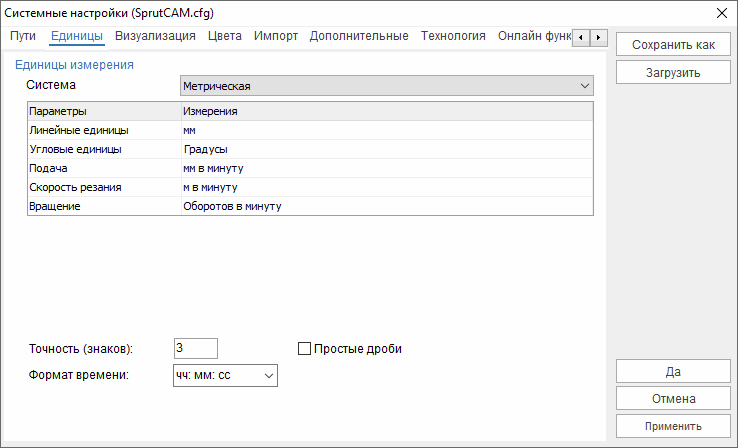Click the Измерения column header

[x=387, y=111]
